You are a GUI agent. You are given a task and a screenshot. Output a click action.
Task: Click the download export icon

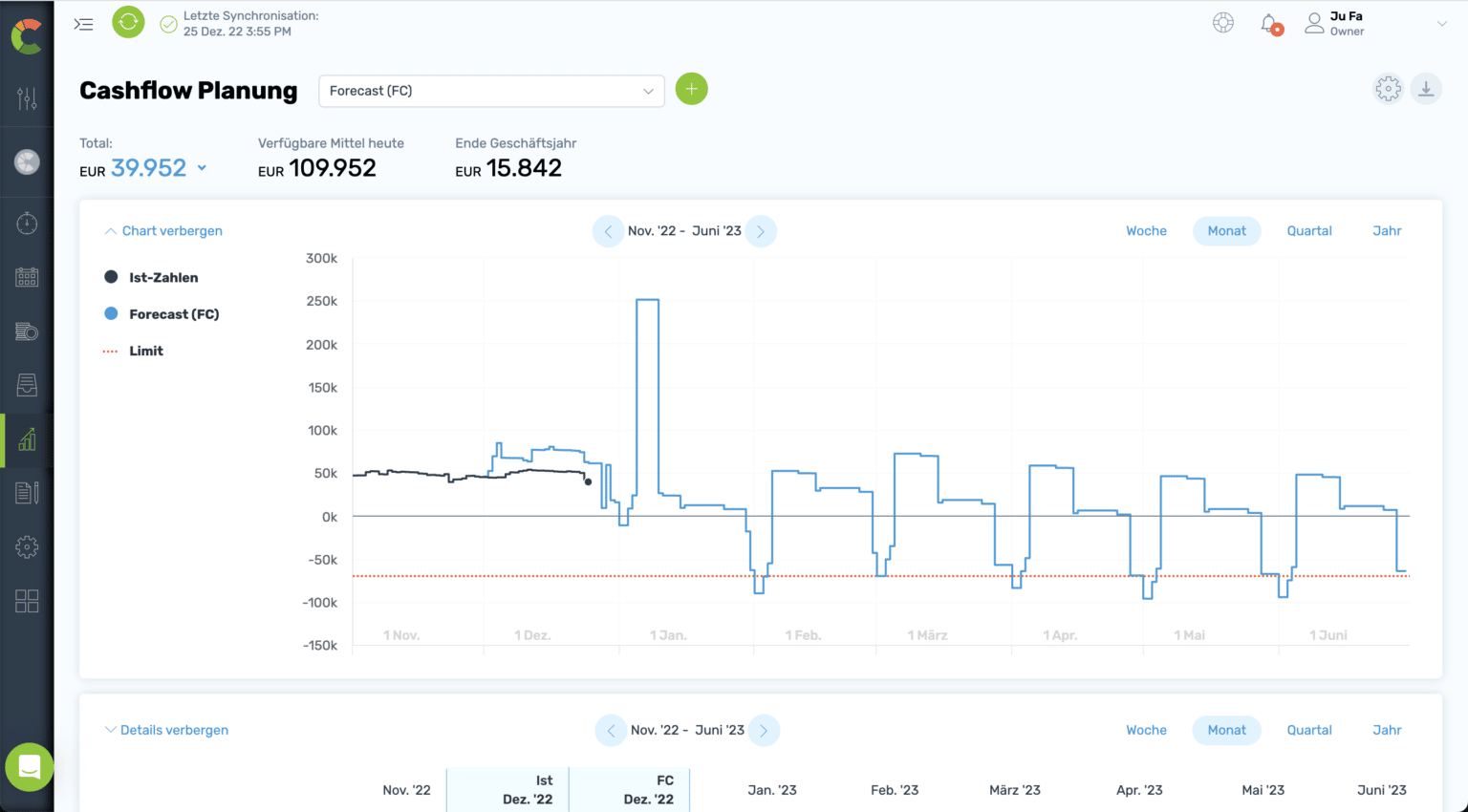tap(1426, 89)
